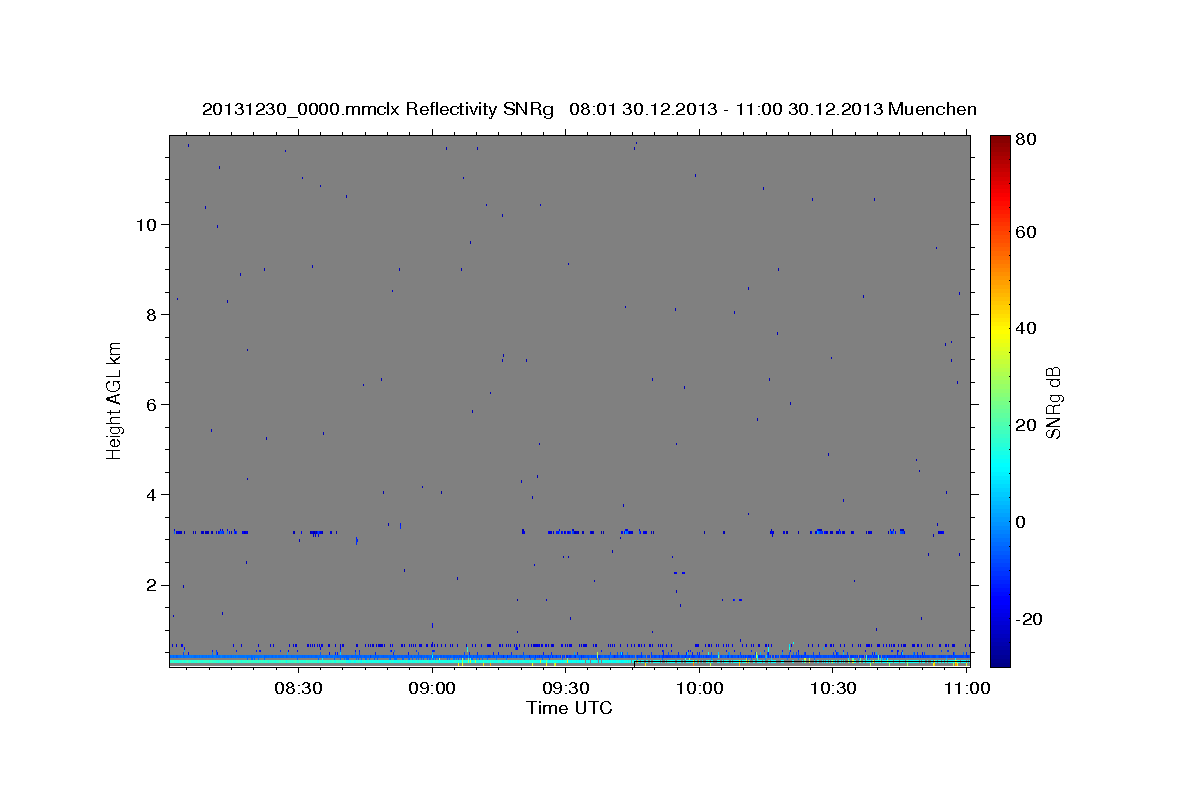Click the 60 colorbar tick value
The width and height of the screenshot is (1200, 800).
coord(1026,232)
